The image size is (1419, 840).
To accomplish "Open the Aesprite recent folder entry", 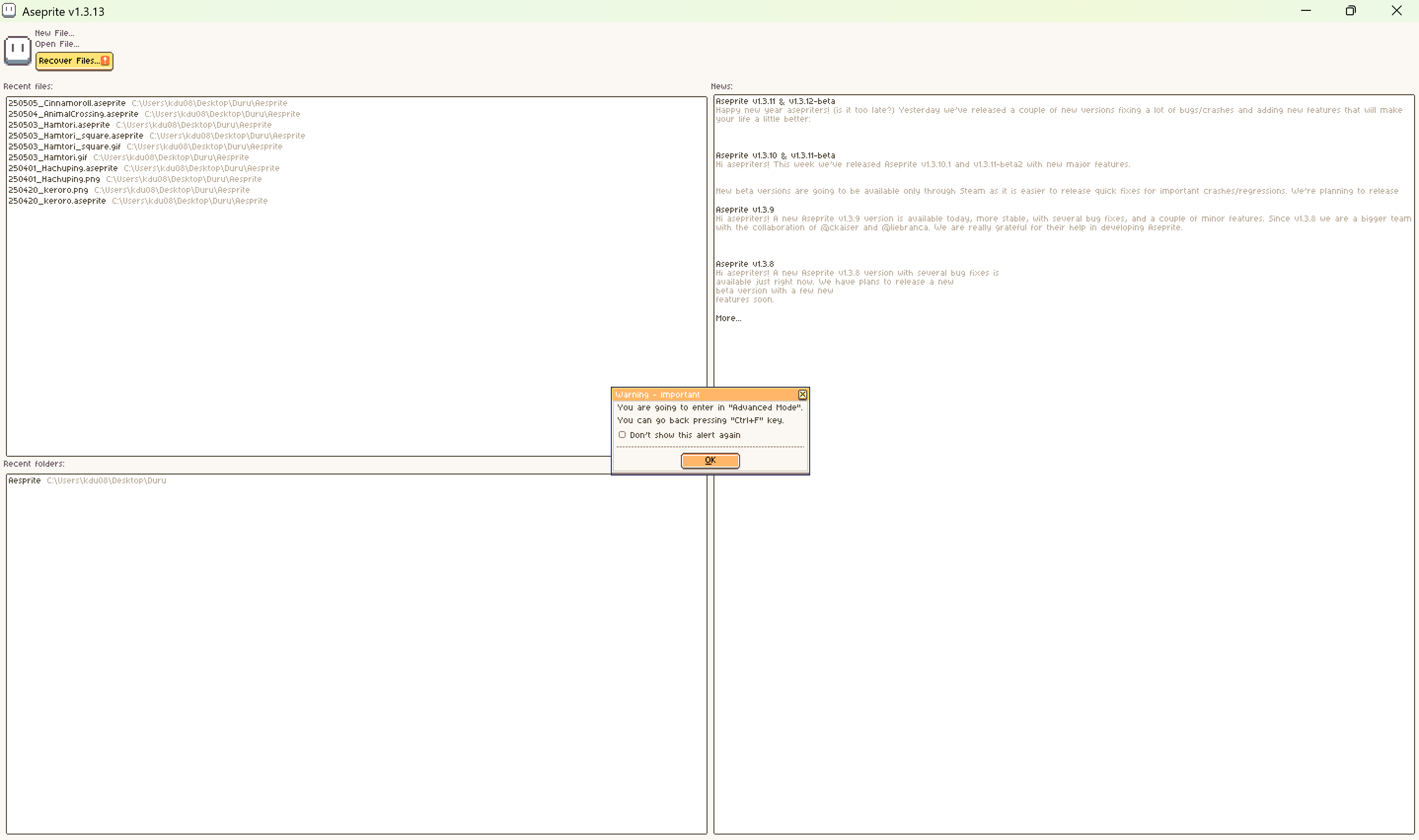I will pyautogui.click(x=24, y=480).
